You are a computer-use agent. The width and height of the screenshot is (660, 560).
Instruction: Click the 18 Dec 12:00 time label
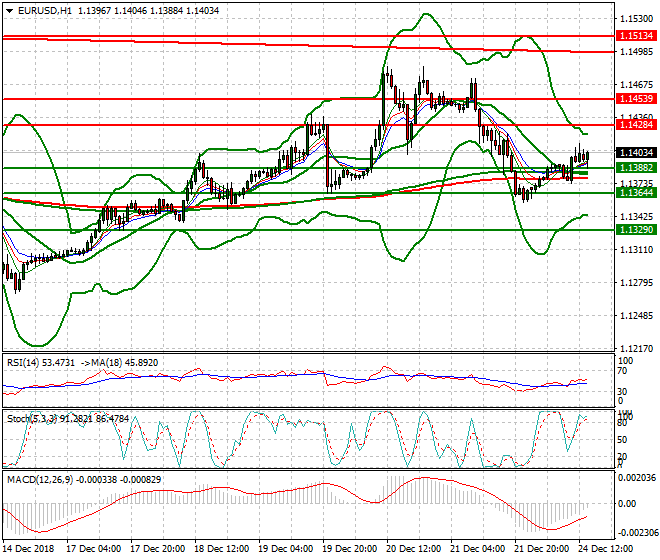pos(221,549)
